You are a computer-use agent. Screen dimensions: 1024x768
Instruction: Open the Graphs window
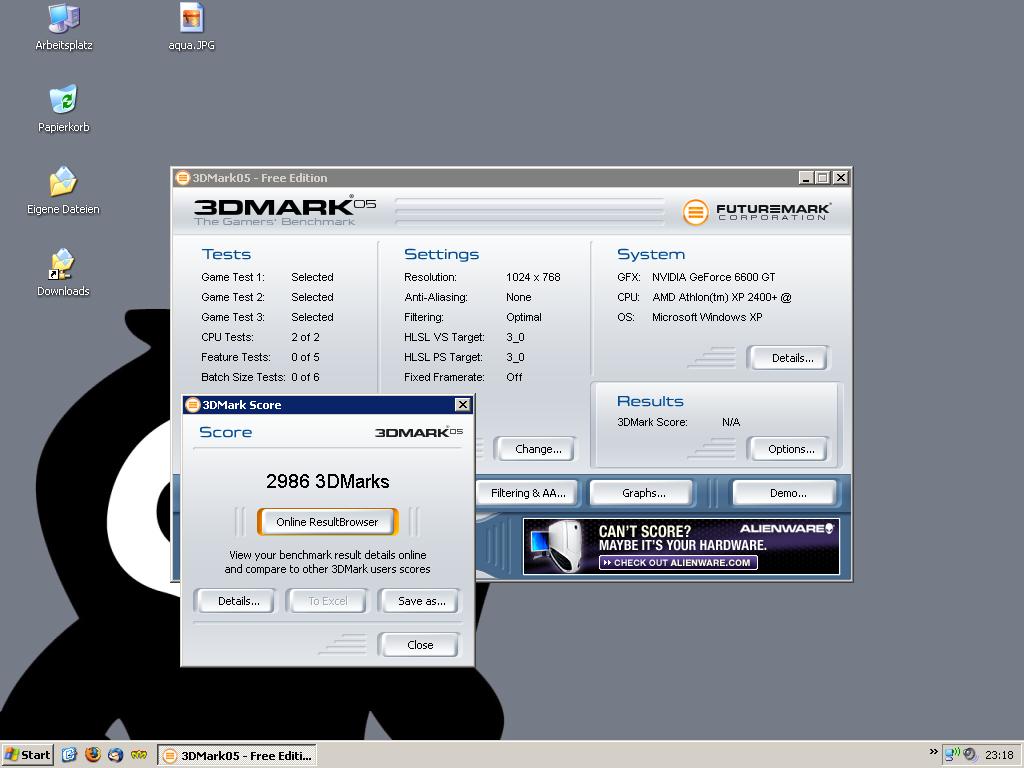pyautogui.click(x=643, y=493)
